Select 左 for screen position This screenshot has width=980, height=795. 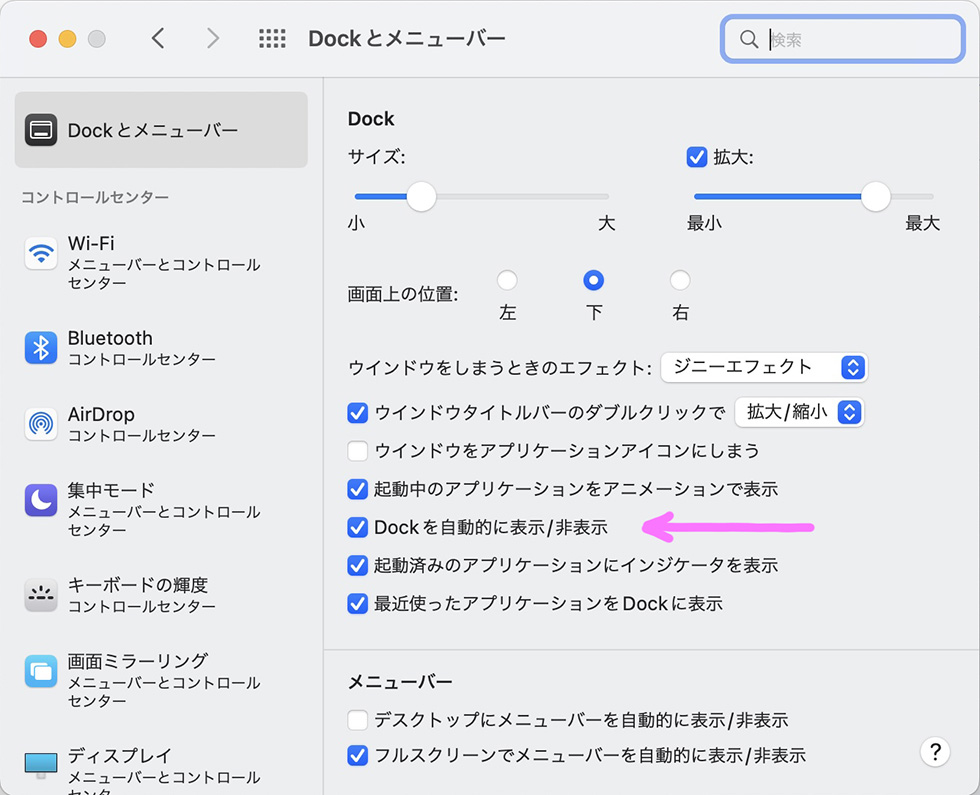point(507,280)
